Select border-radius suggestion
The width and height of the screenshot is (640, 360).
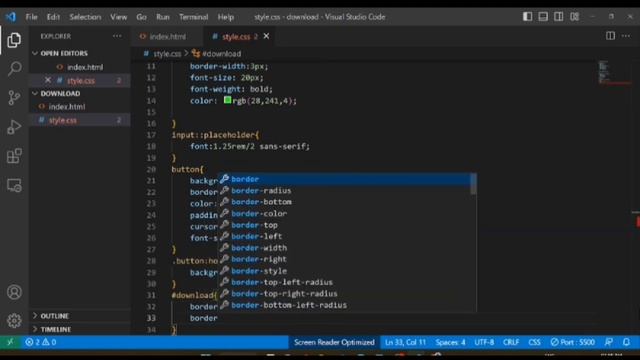[x=344, y=191]
